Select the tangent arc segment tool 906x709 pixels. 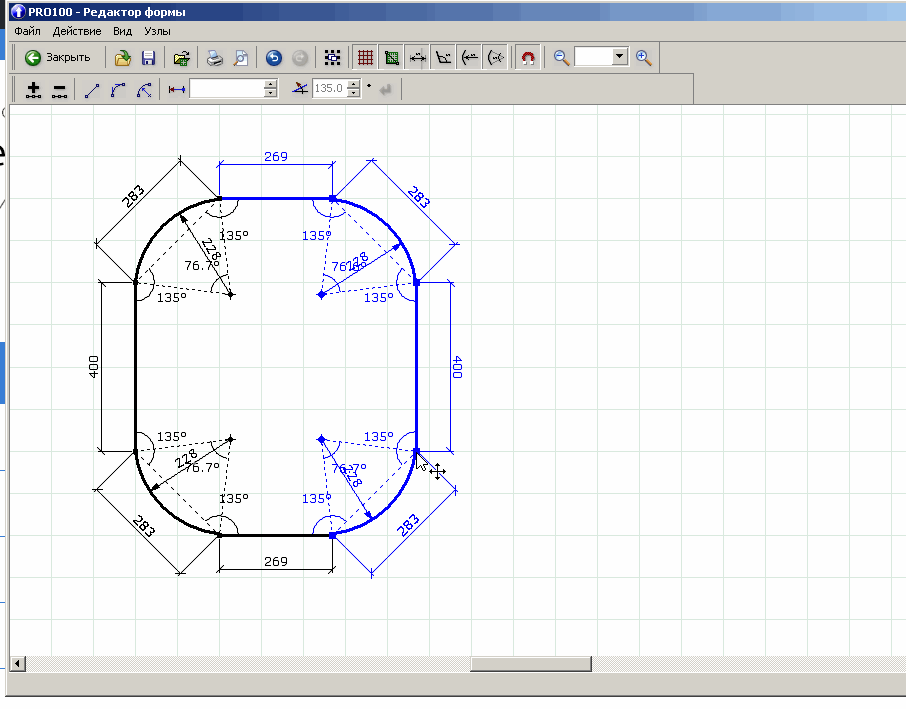[144, 90]
